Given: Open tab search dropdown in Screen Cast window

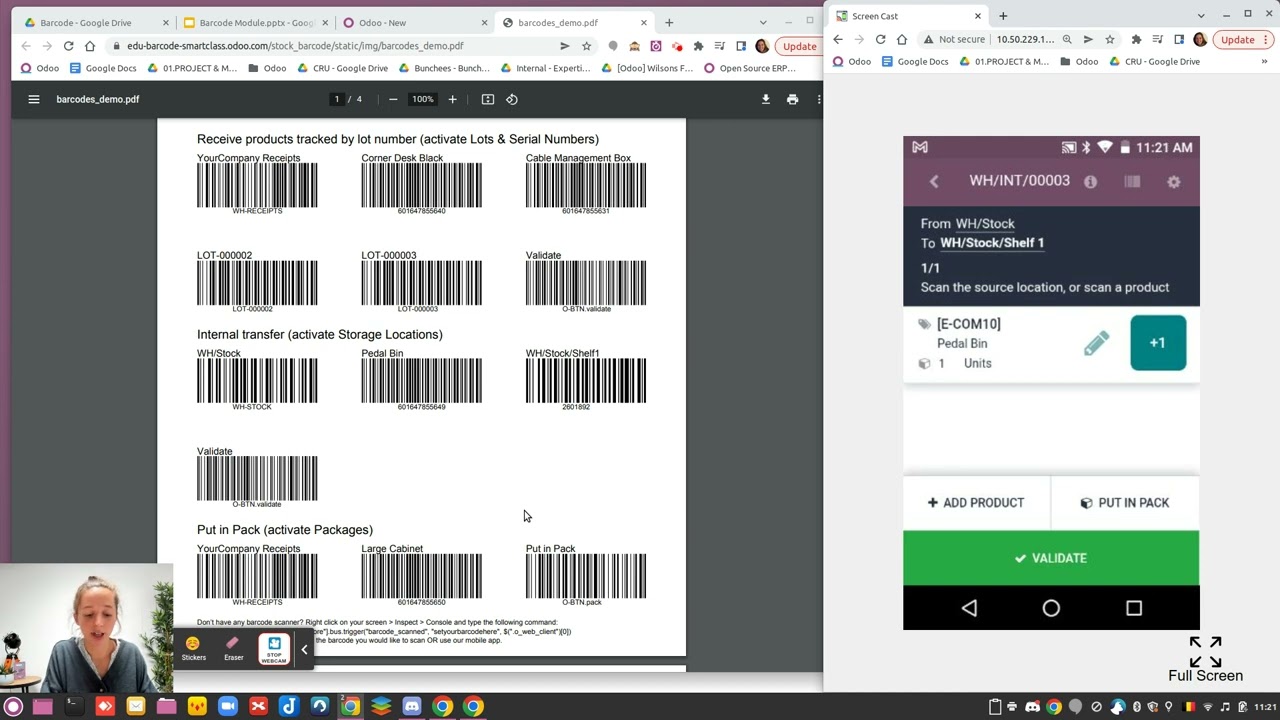Looking at the screenshot, I should [x=1200, y=15].
